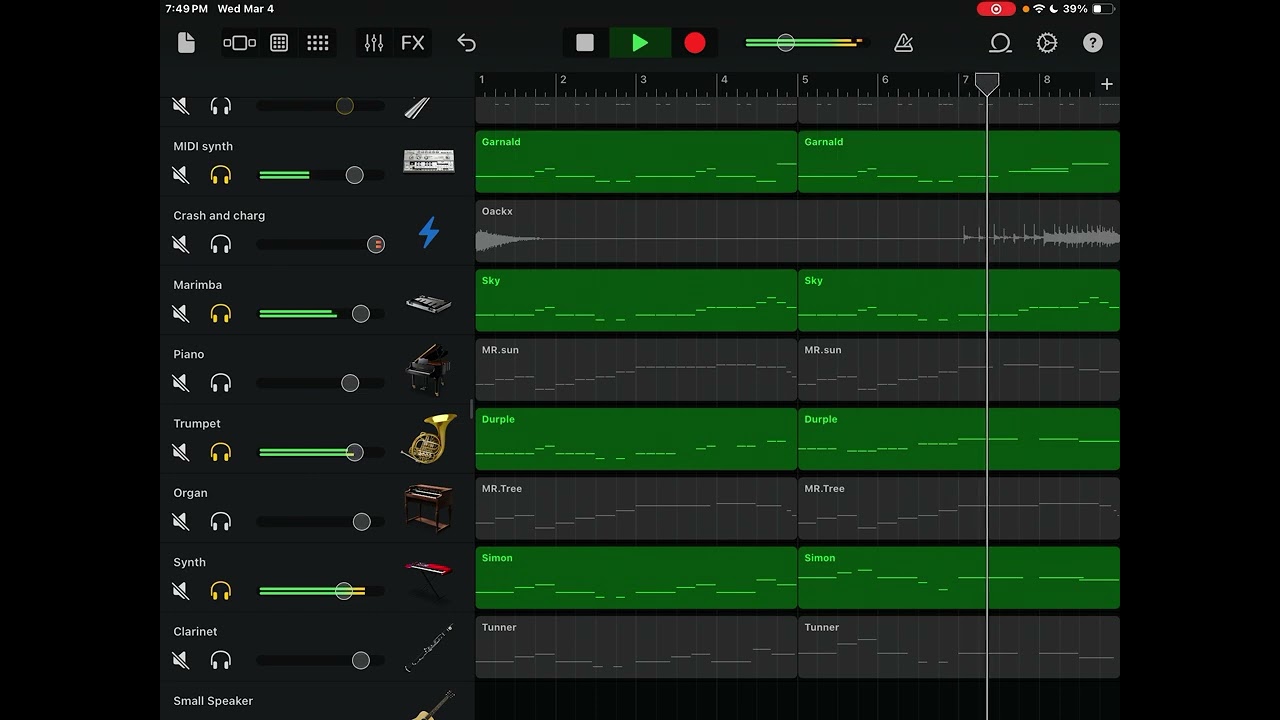Solo the Piano track
The width and height of the screenshot is (1280, 720).
point(221,383)
